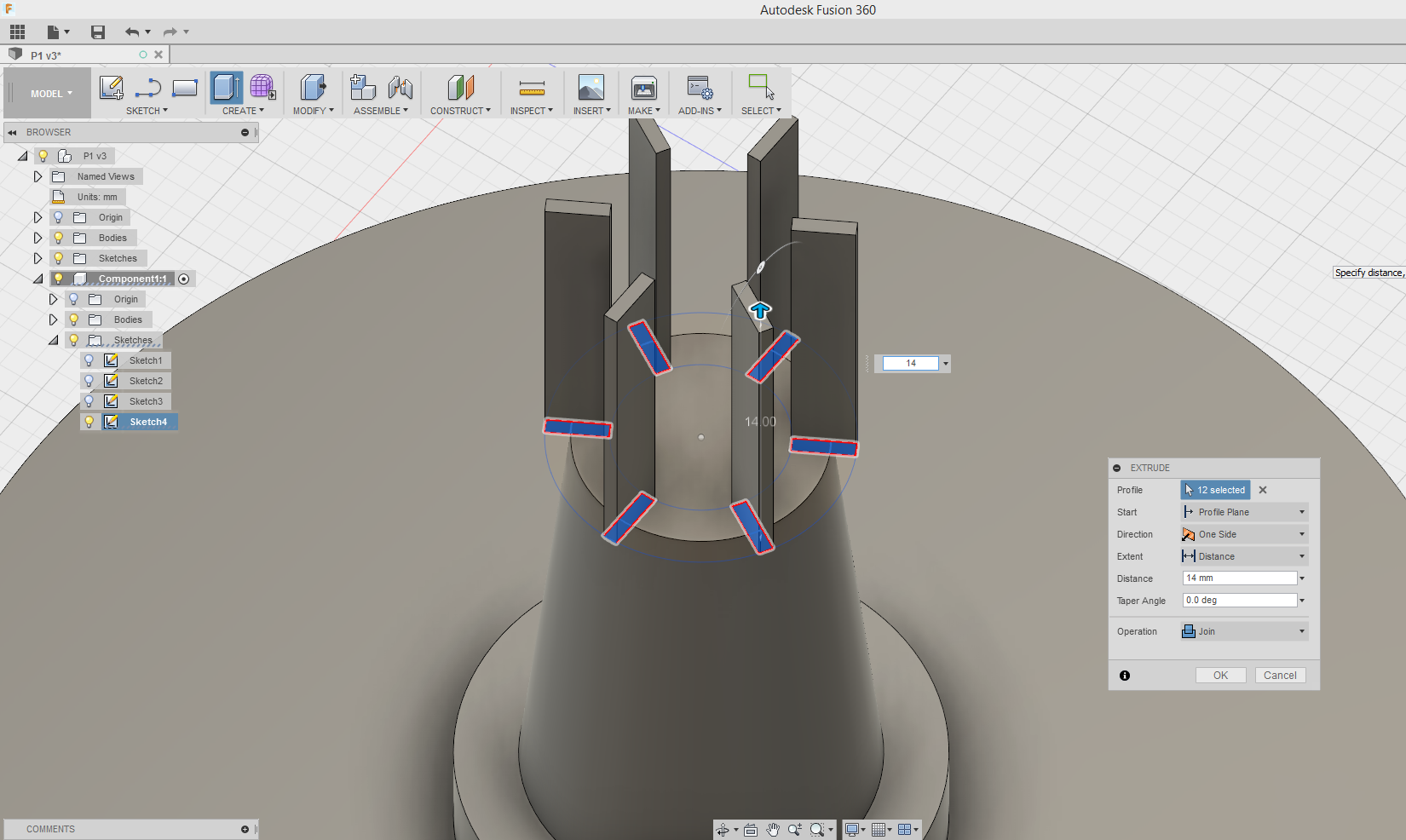The image size is (1406, 840).
Task: Close the P1 v3 document tab
Action: (158, 55)
